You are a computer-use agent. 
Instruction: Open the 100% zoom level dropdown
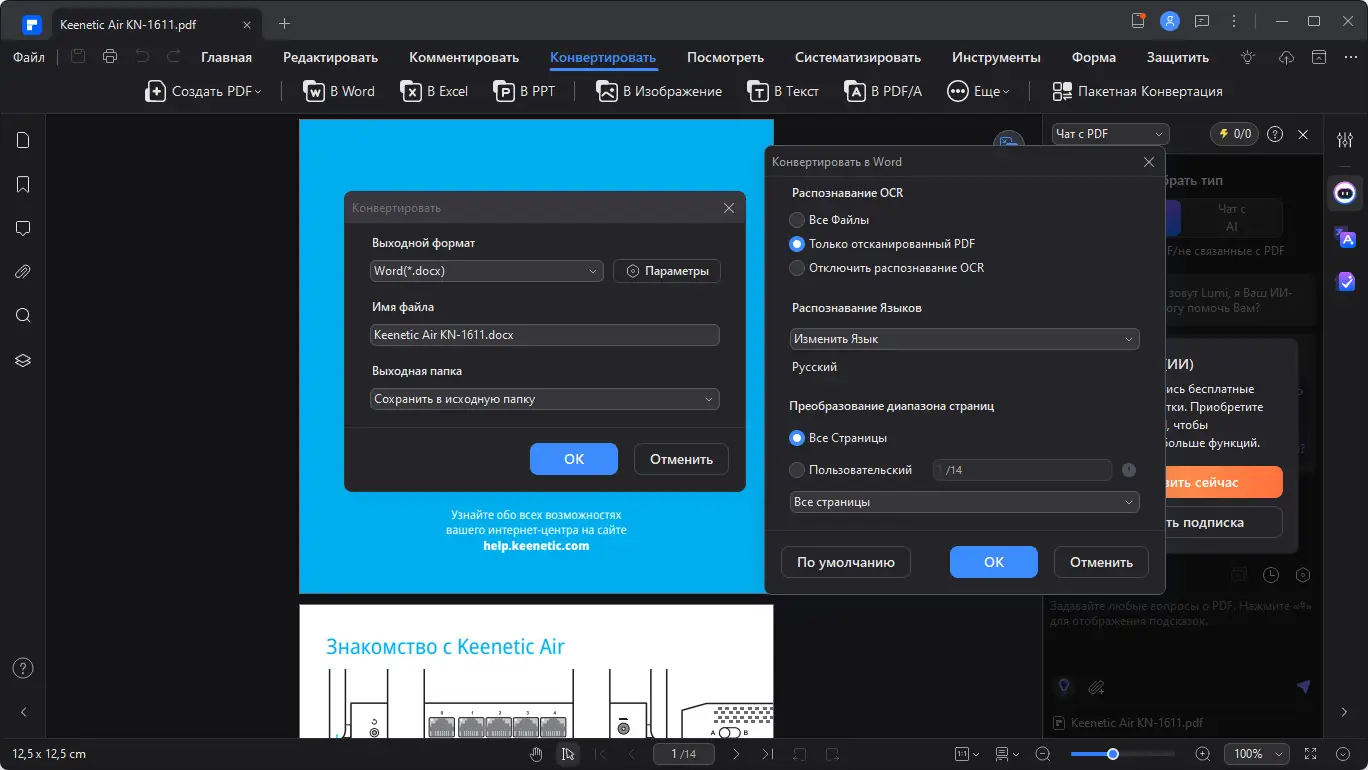1257,754
